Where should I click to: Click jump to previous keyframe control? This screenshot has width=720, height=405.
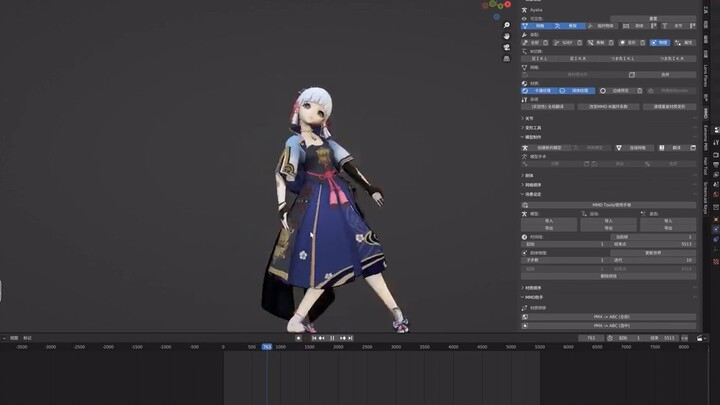tap(322, 338)
